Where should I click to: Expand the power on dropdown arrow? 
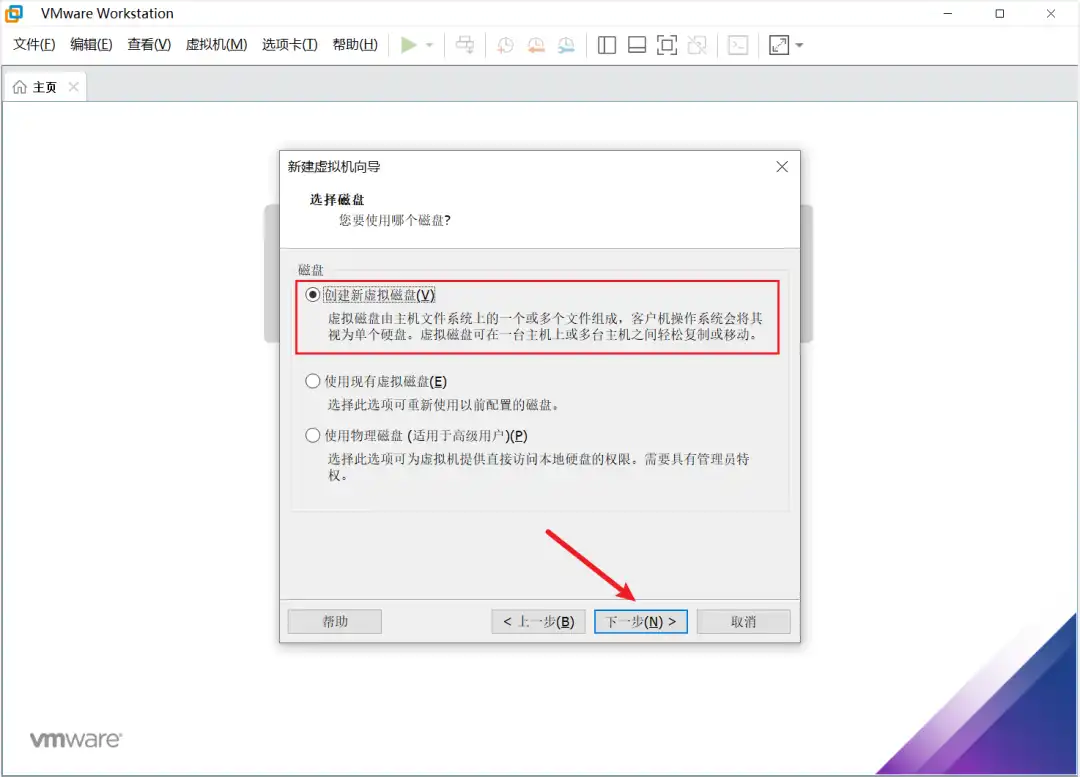[x=429, y=46]
